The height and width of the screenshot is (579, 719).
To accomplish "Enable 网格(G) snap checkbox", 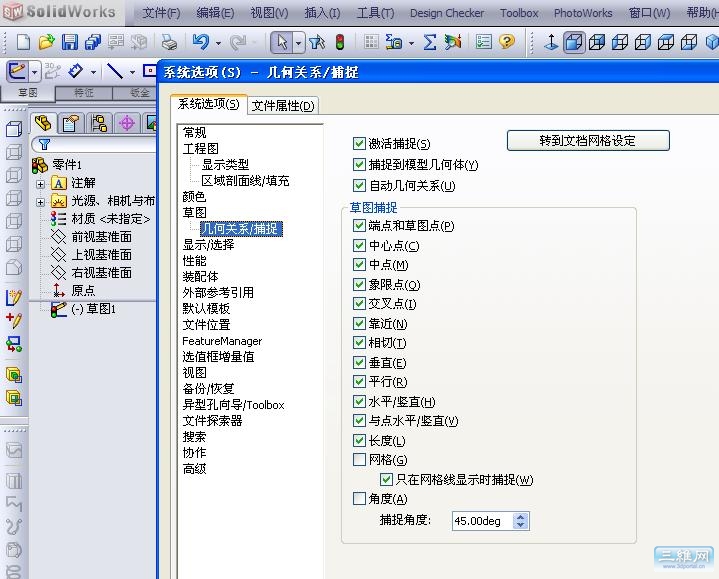I will point(359,459).
